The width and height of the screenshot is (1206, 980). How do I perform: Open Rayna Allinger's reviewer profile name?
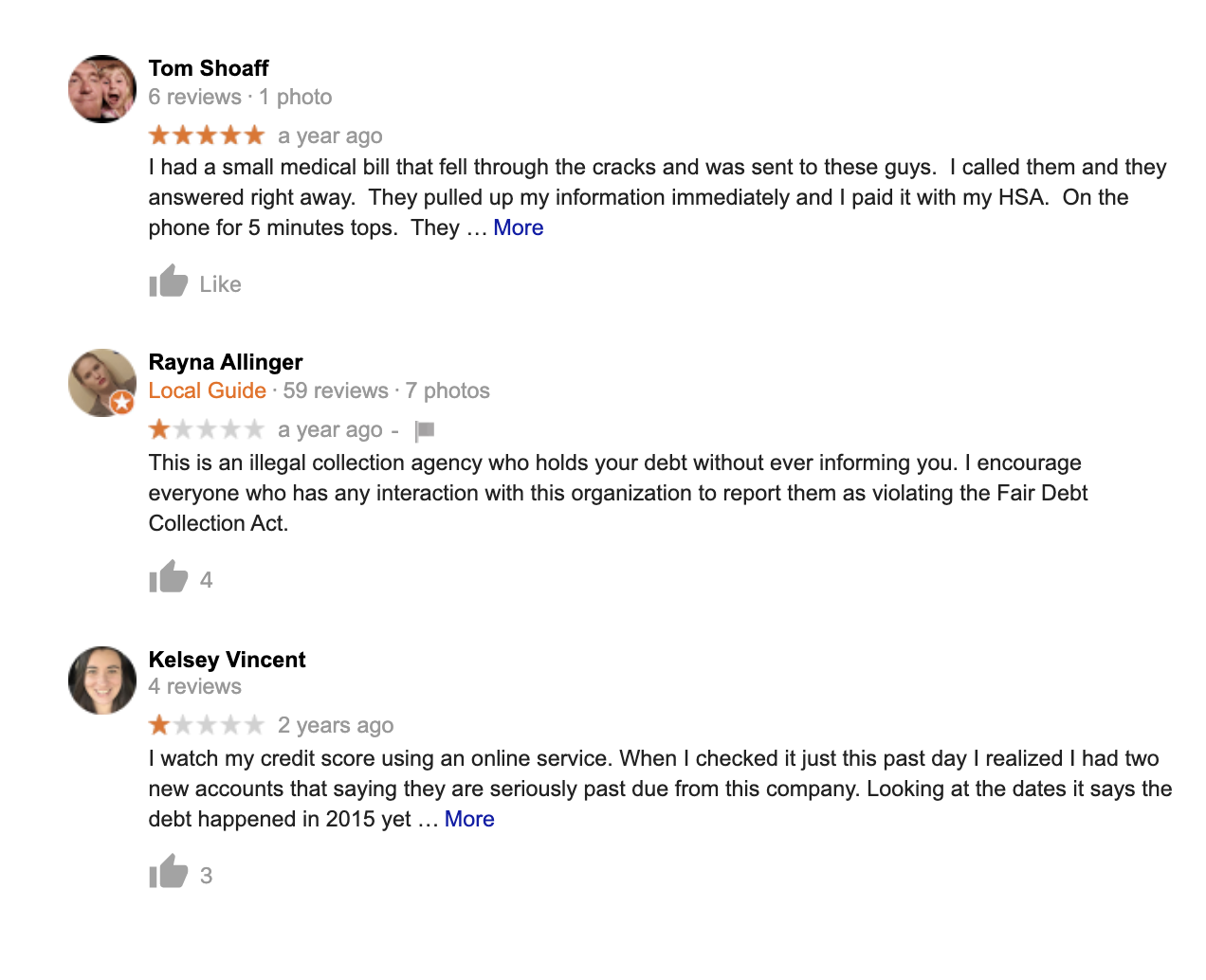pyautogui.click(x=226, y=362)
